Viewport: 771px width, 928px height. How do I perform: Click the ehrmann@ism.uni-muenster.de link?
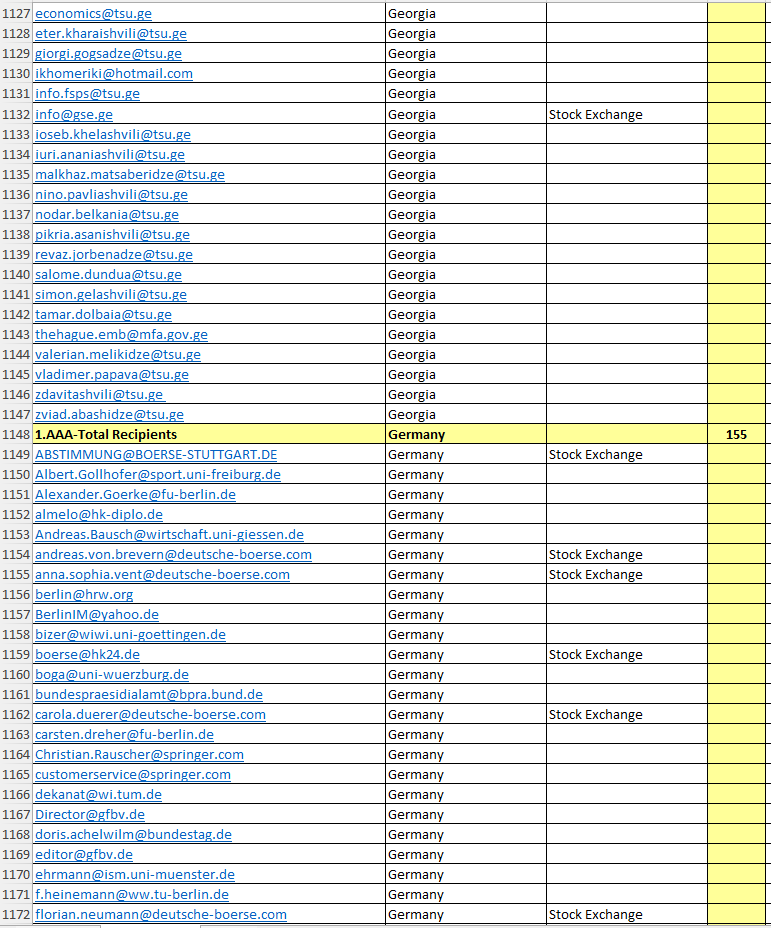(135, 874)
